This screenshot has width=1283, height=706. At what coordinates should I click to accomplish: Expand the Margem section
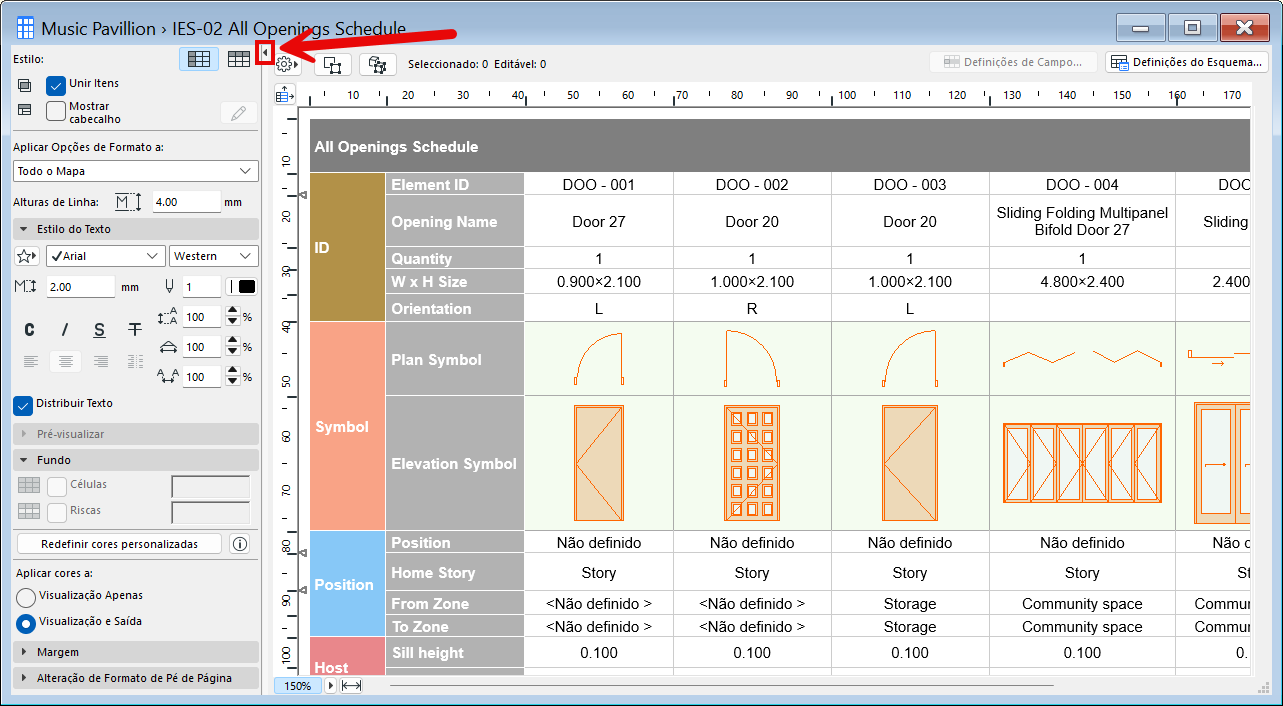(x=135, y=651)
